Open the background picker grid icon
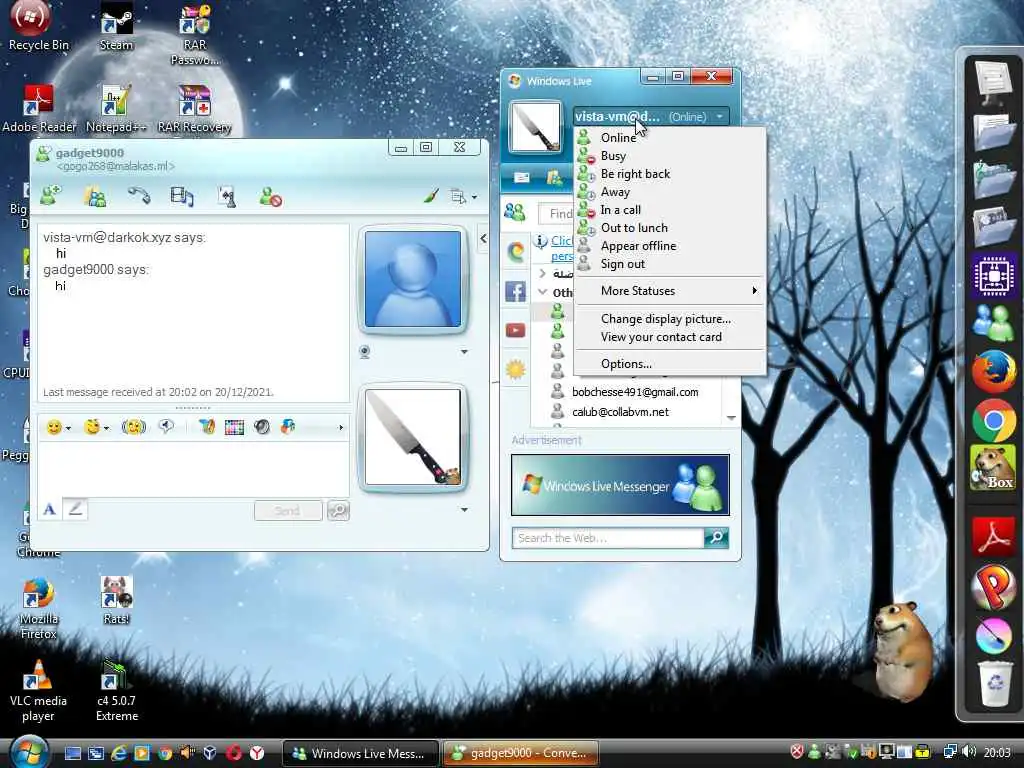Viewport: 1024px width, 768px height. coord(234,427)
